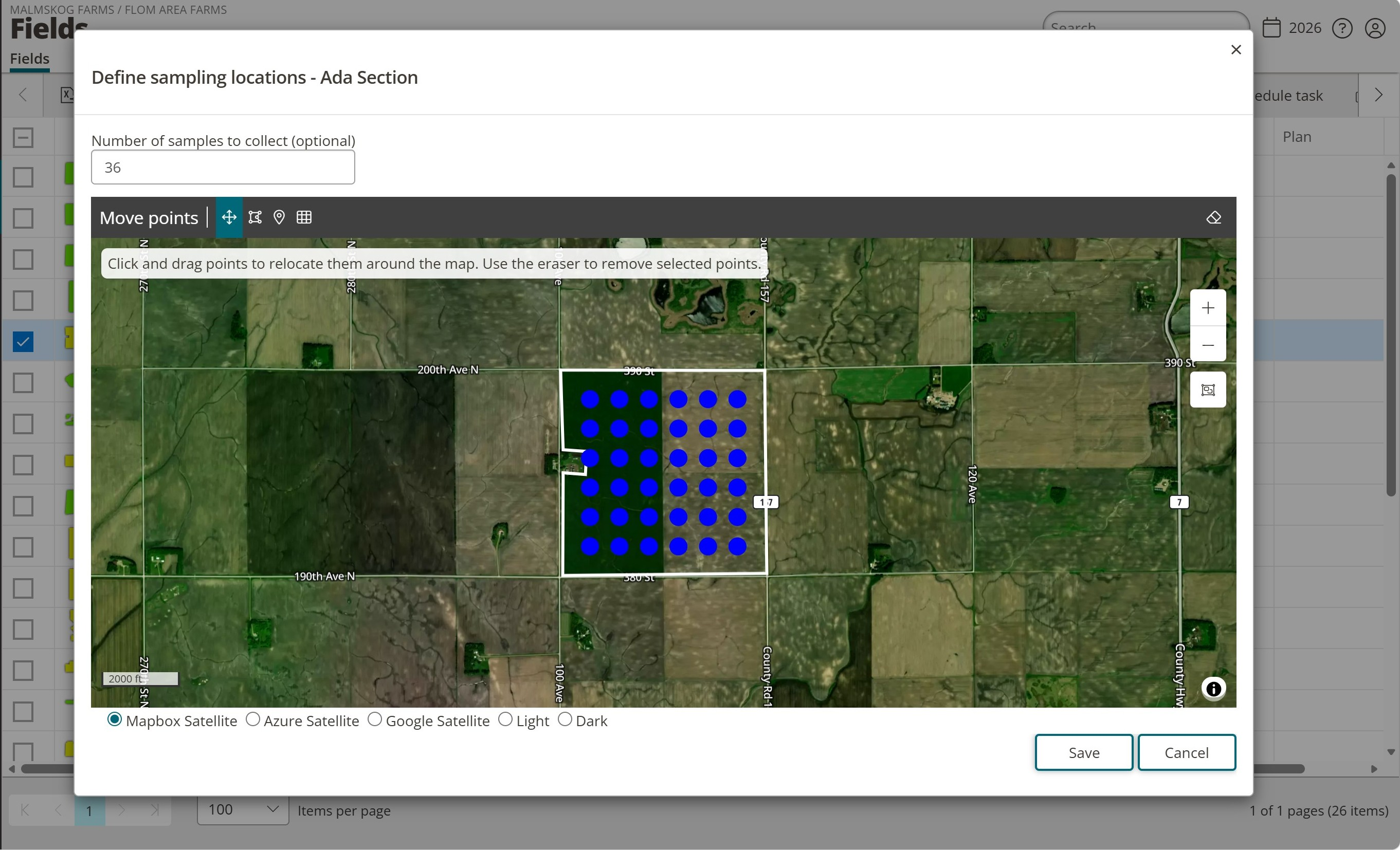Zoom out on the map
The image size is (1400, 850).
click(1208, 345)
